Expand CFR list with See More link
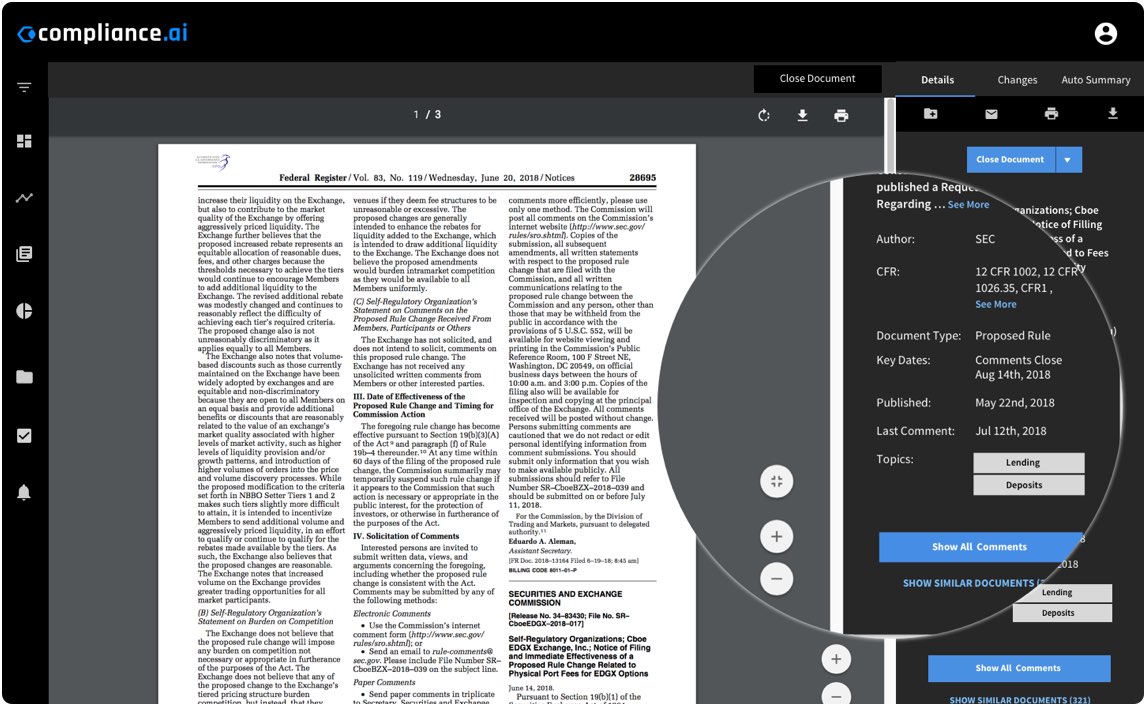Viewport: 1146px width, 706px height. tap(995, 304)
